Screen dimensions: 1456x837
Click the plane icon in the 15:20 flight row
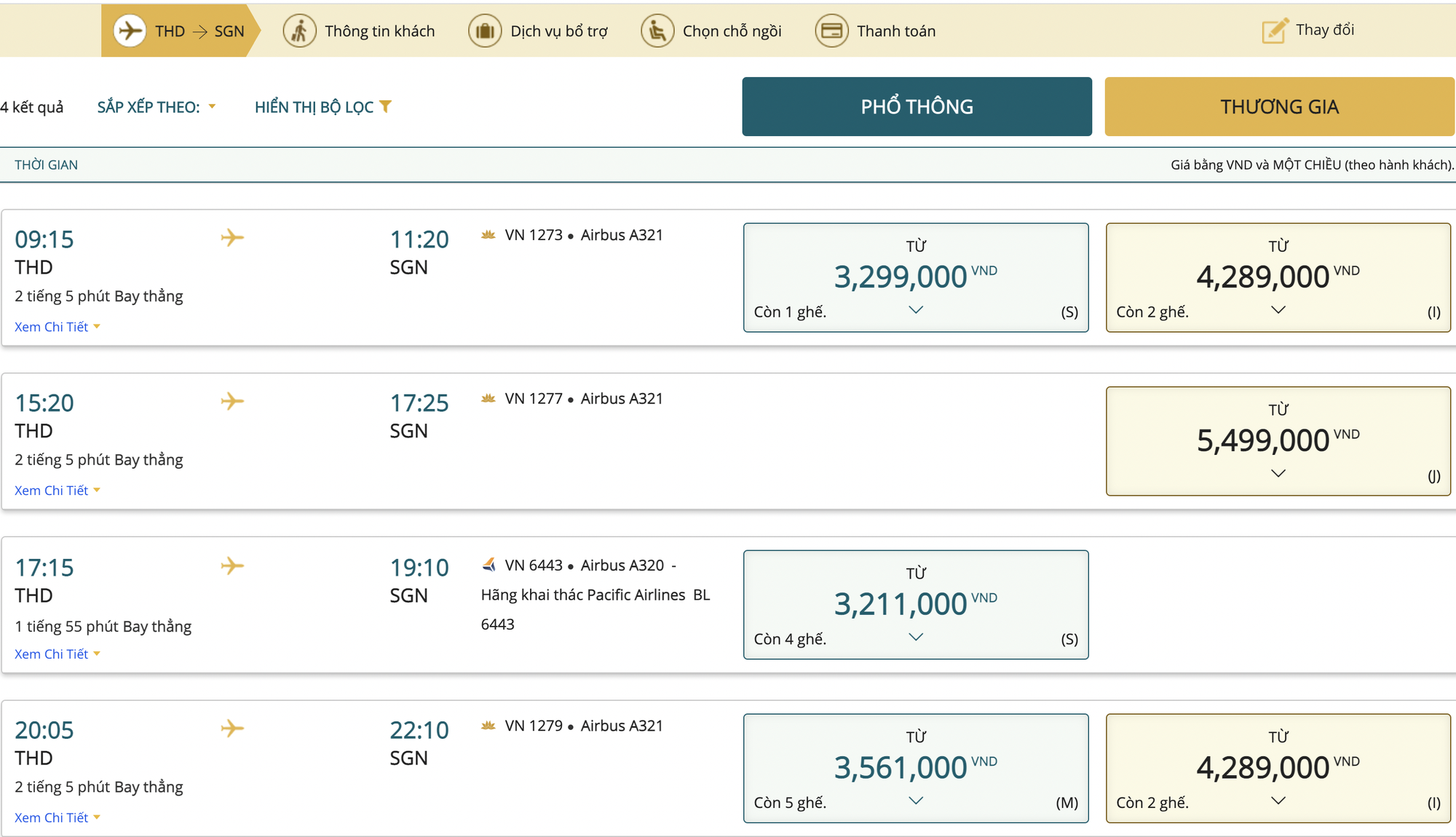point(232,401)
